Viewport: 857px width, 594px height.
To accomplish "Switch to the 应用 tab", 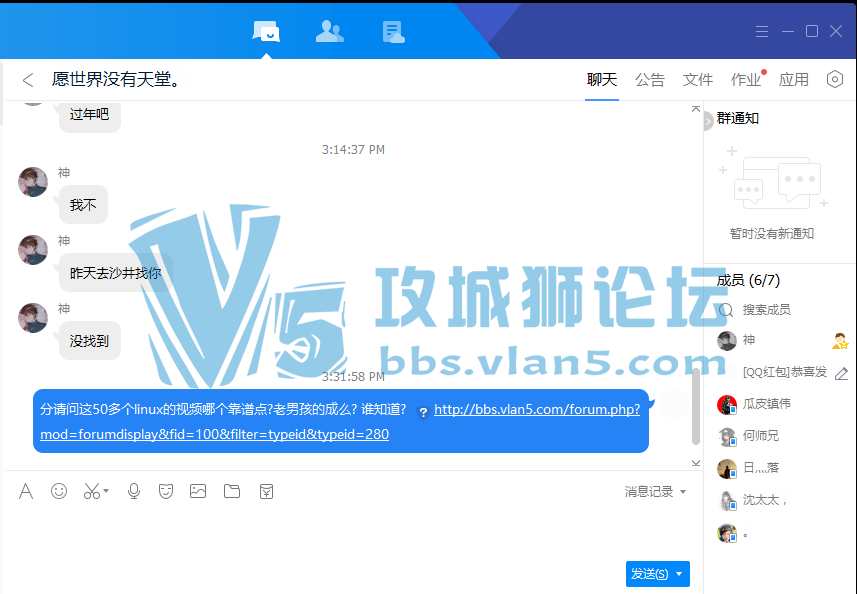I will (794, 80).
